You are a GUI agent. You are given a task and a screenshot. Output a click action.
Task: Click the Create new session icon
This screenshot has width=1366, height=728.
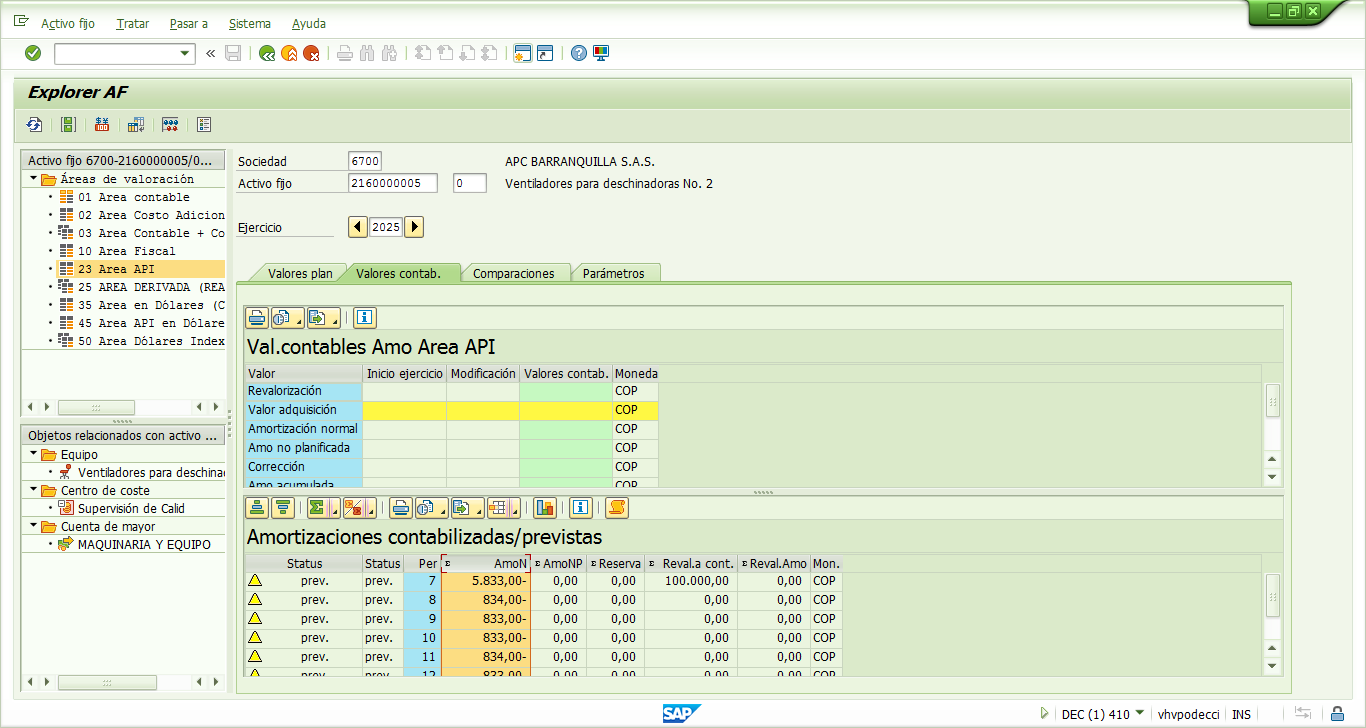[x=522, y=53]
